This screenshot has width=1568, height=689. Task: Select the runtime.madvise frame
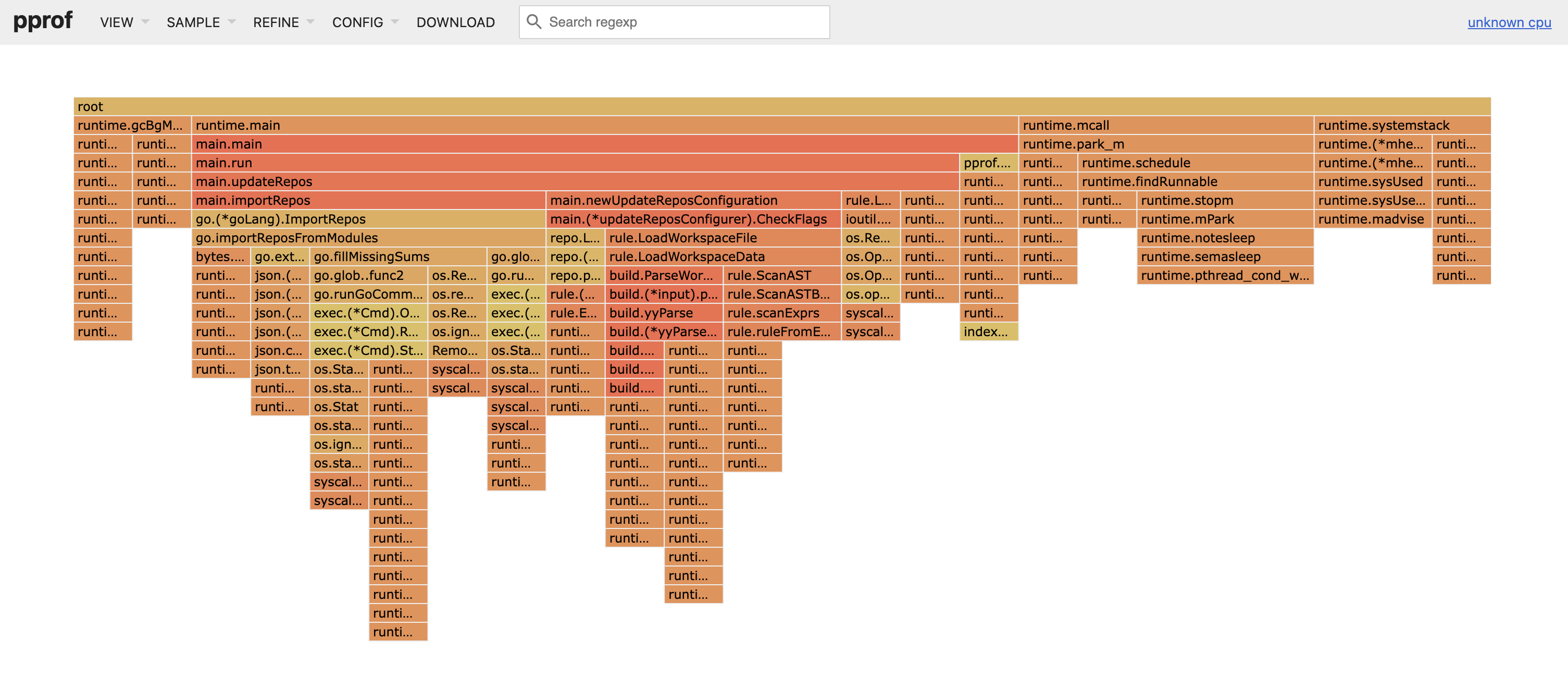(1372, 219)
